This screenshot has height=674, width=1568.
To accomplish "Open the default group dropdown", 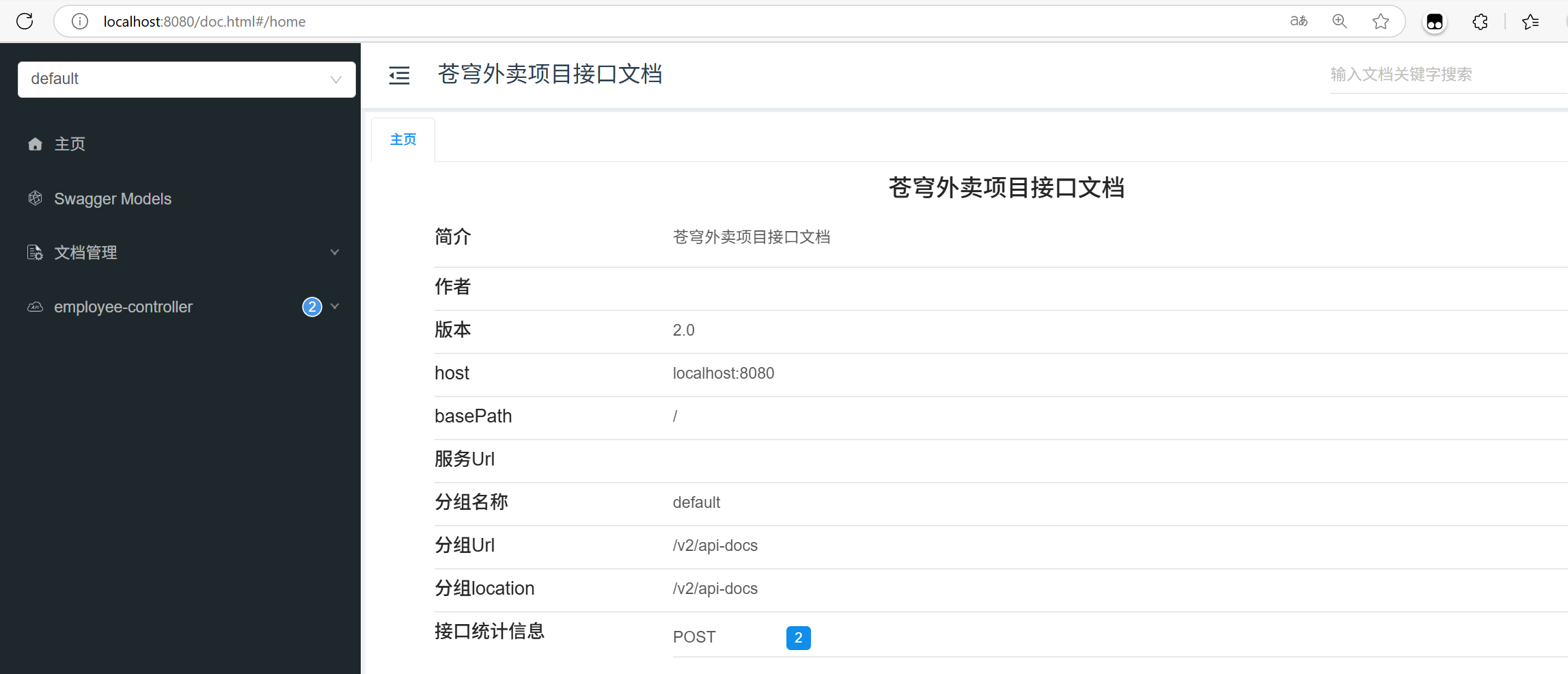I will (187, 79).
